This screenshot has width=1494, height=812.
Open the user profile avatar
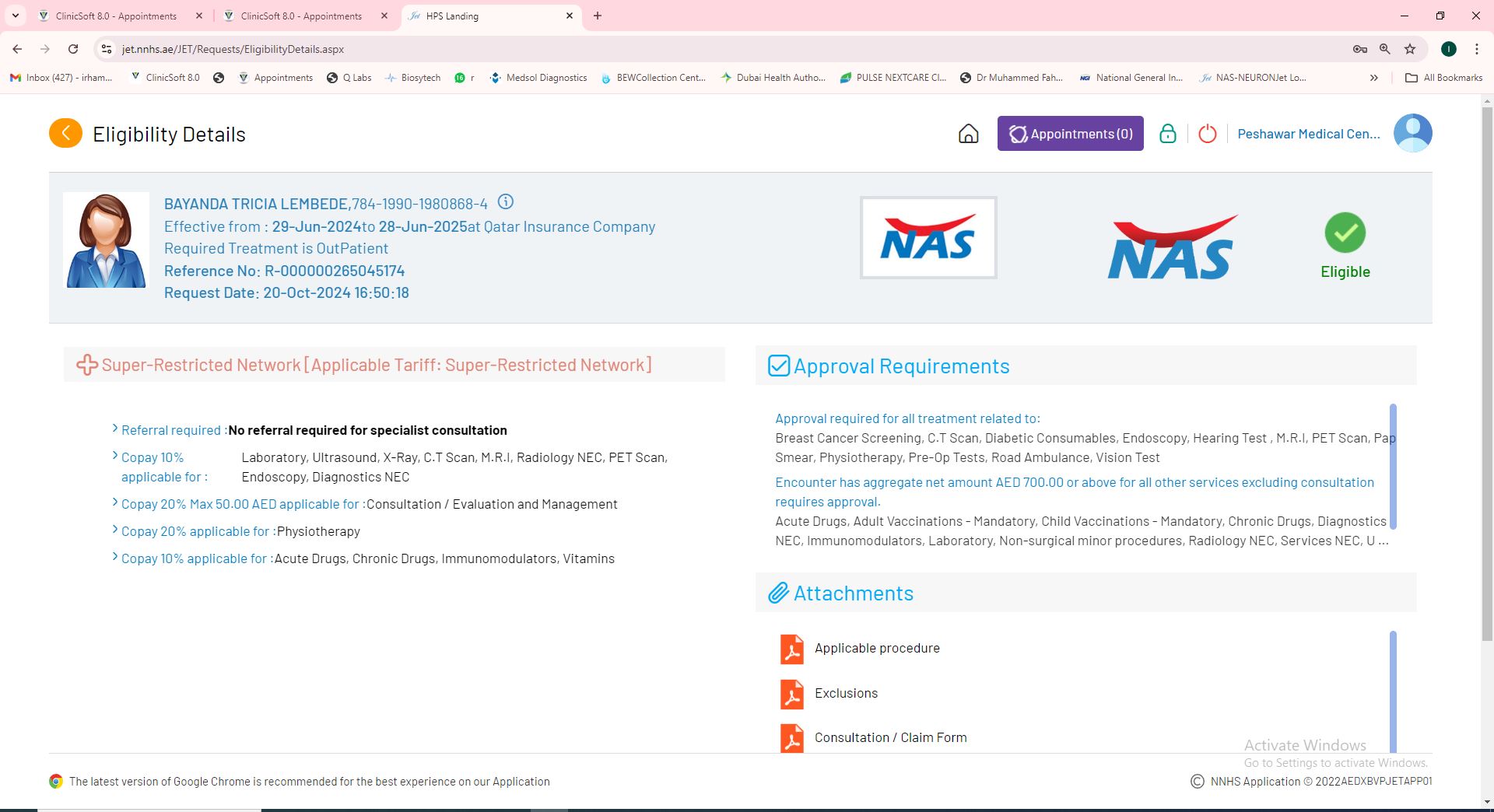[x=1412, y=133]
